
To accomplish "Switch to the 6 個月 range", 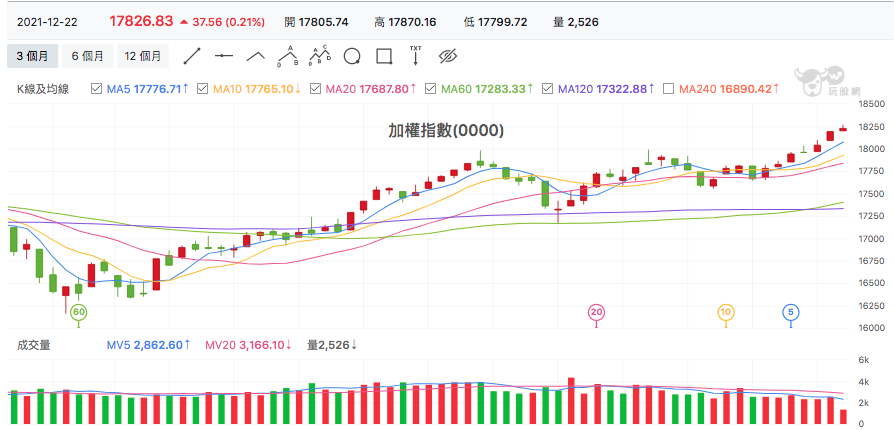I will pyautogui.click(x=88, y=56).
